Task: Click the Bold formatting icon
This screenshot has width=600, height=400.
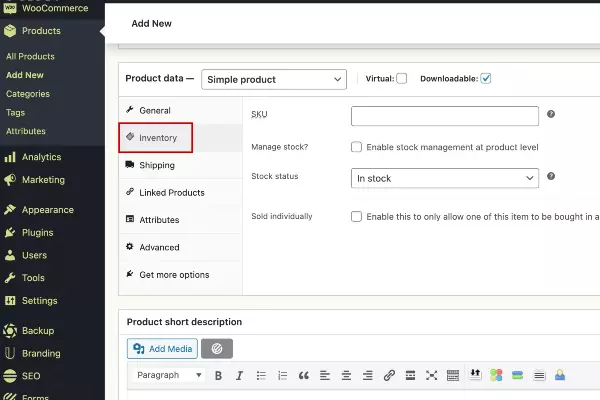Action: click(216, 376)
